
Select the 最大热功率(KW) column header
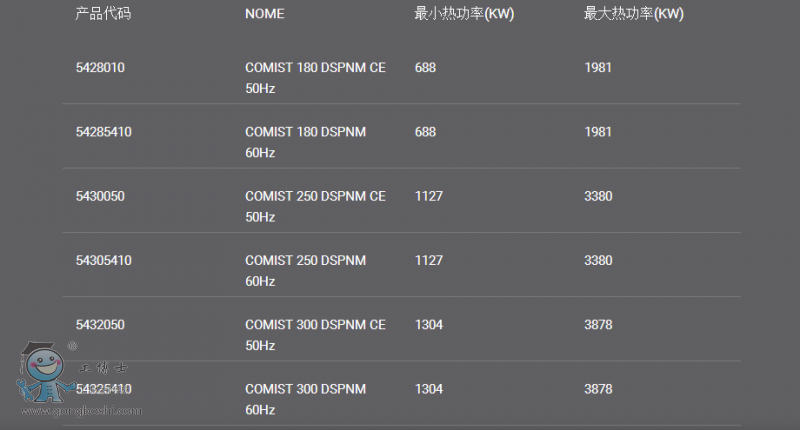634,14
